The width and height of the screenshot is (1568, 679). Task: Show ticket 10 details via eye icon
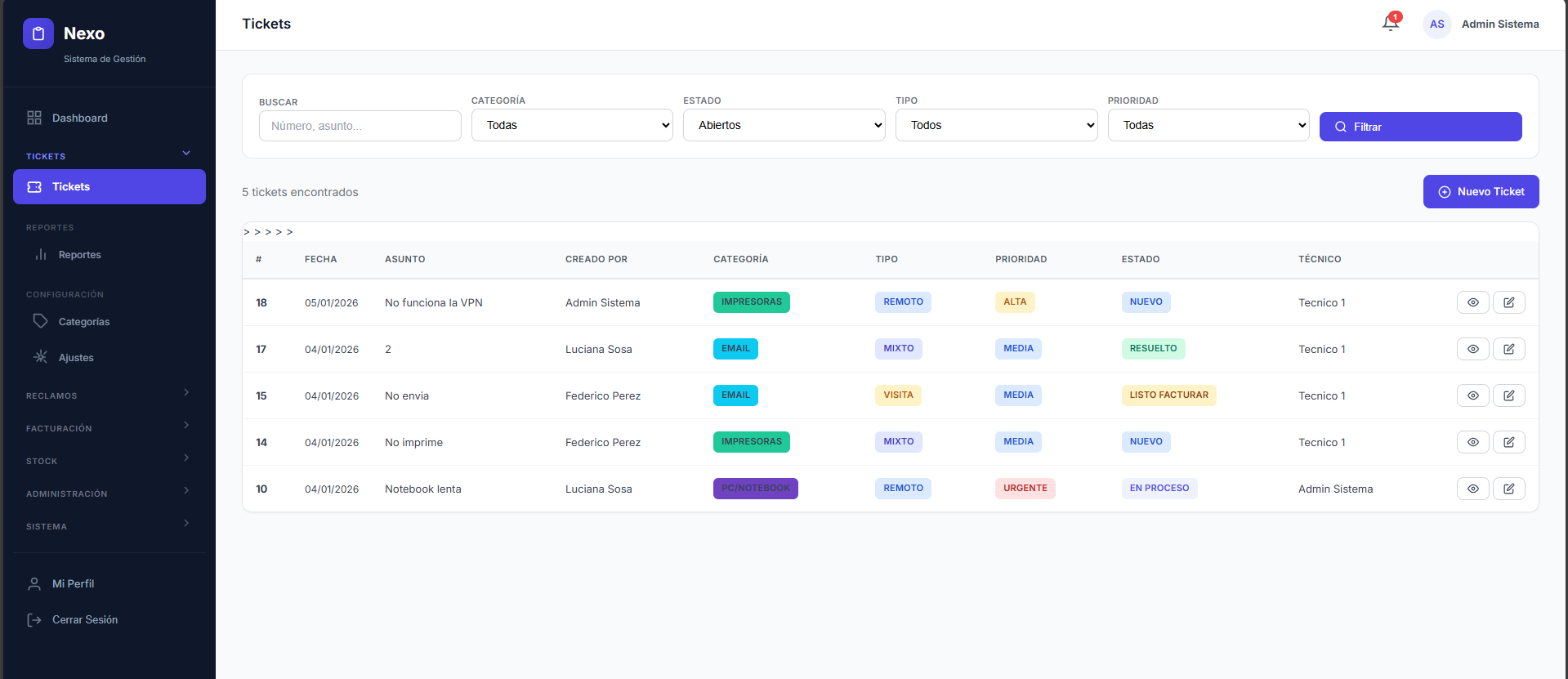pos(1472,489)
